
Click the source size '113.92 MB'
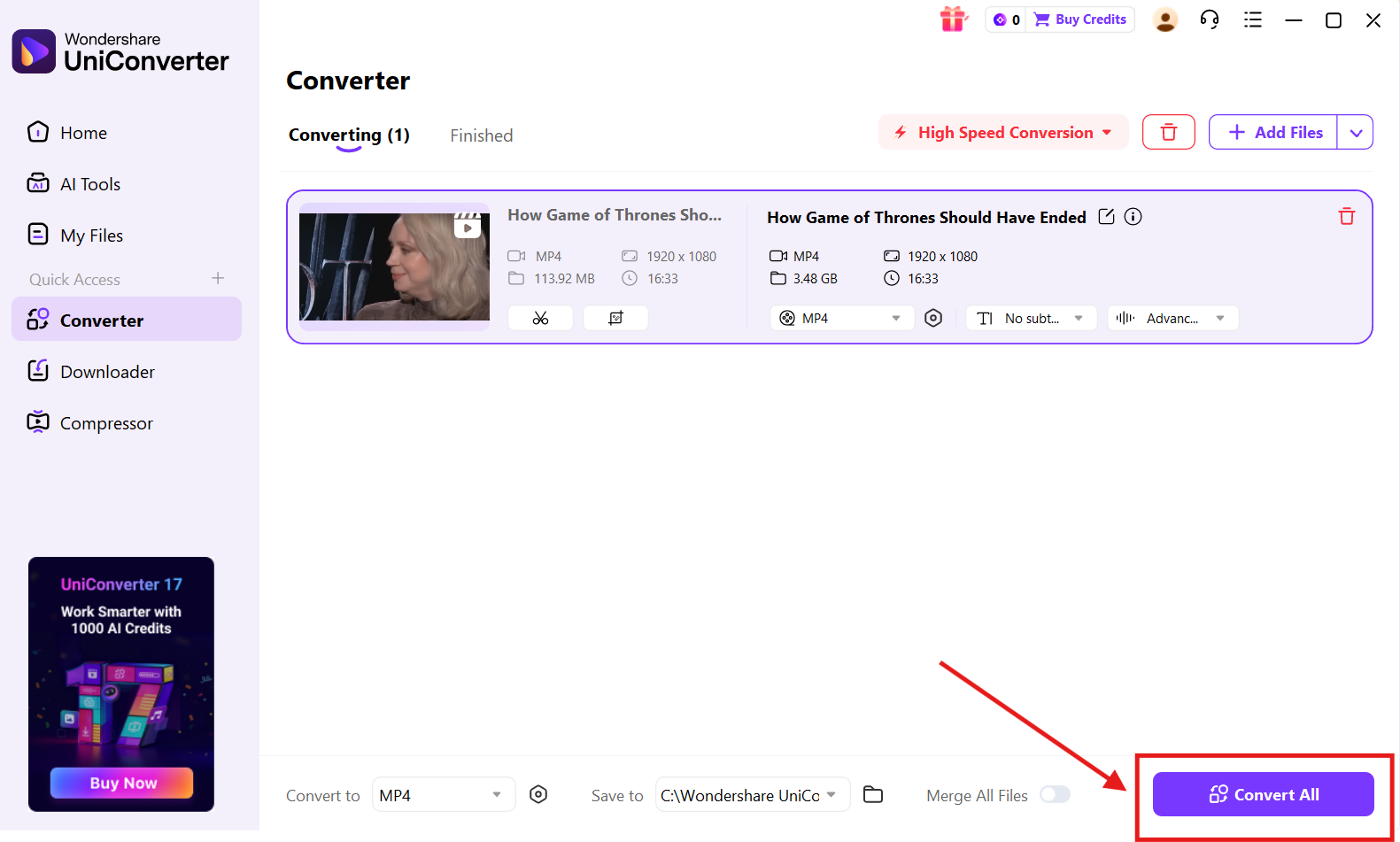pos(564,278)
